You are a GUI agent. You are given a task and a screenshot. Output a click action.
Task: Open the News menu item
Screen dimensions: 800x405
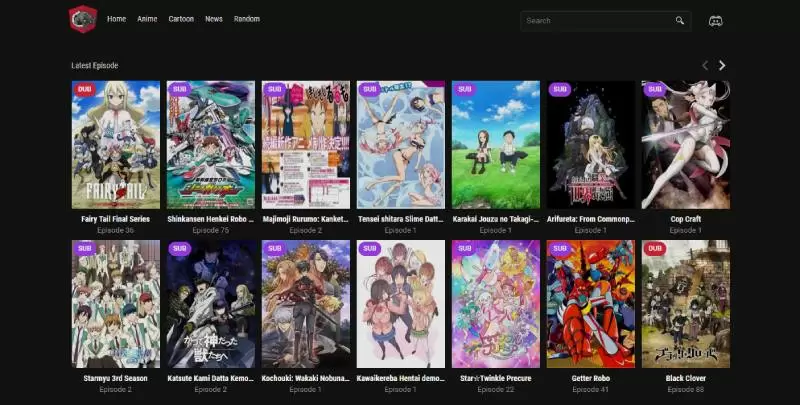click(214, 19)
